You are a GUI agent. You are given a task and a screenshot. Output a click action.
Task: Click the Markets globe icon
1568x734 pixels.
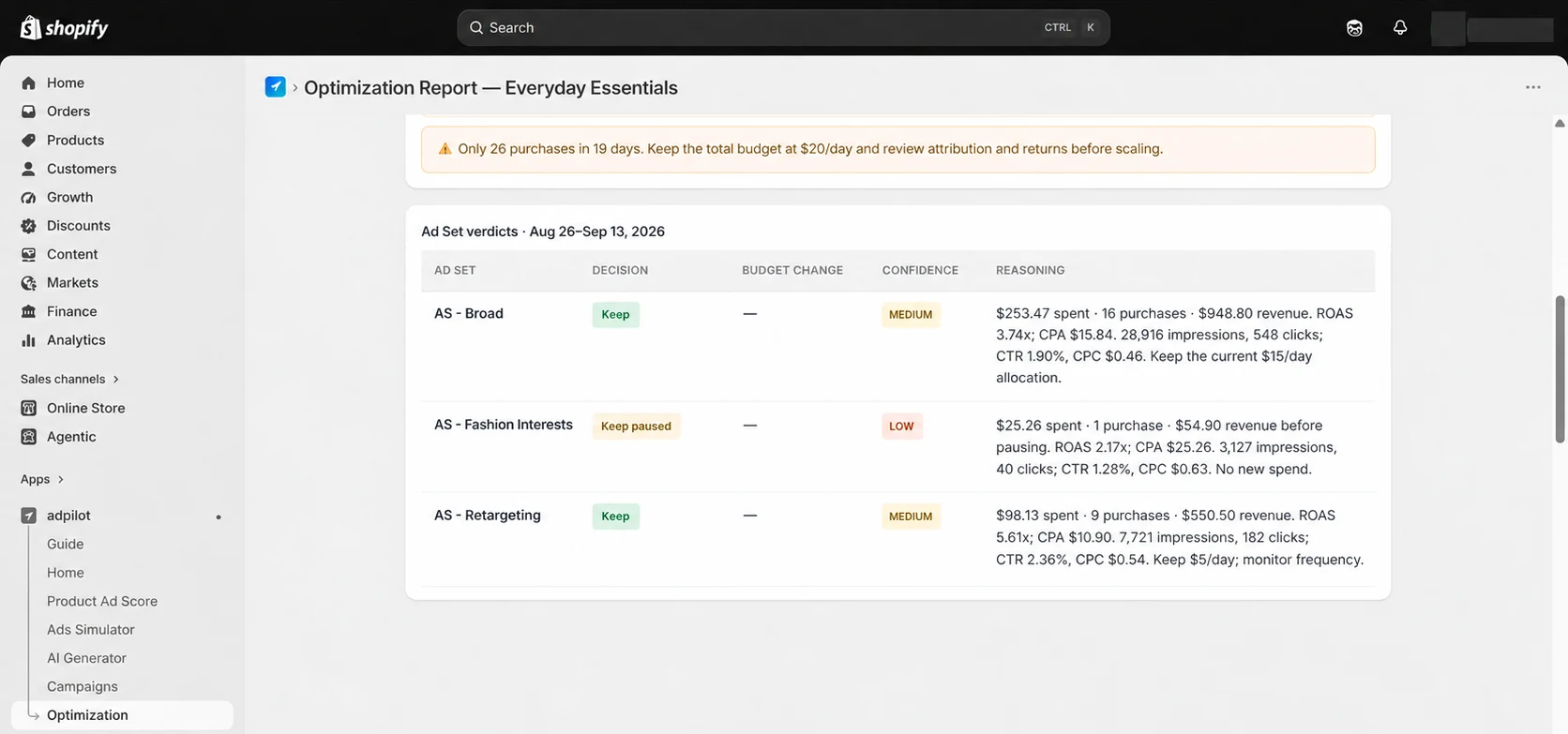tap(28, 283)
